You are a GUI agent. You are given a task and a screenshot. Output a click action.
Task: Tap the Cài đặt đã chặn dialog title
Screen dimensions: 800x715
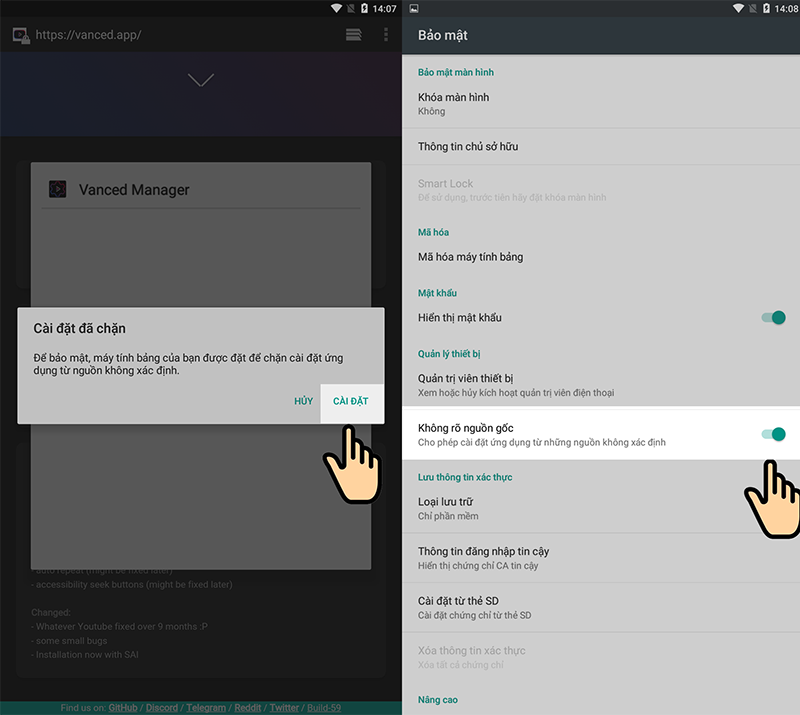[x=80, y=328]
